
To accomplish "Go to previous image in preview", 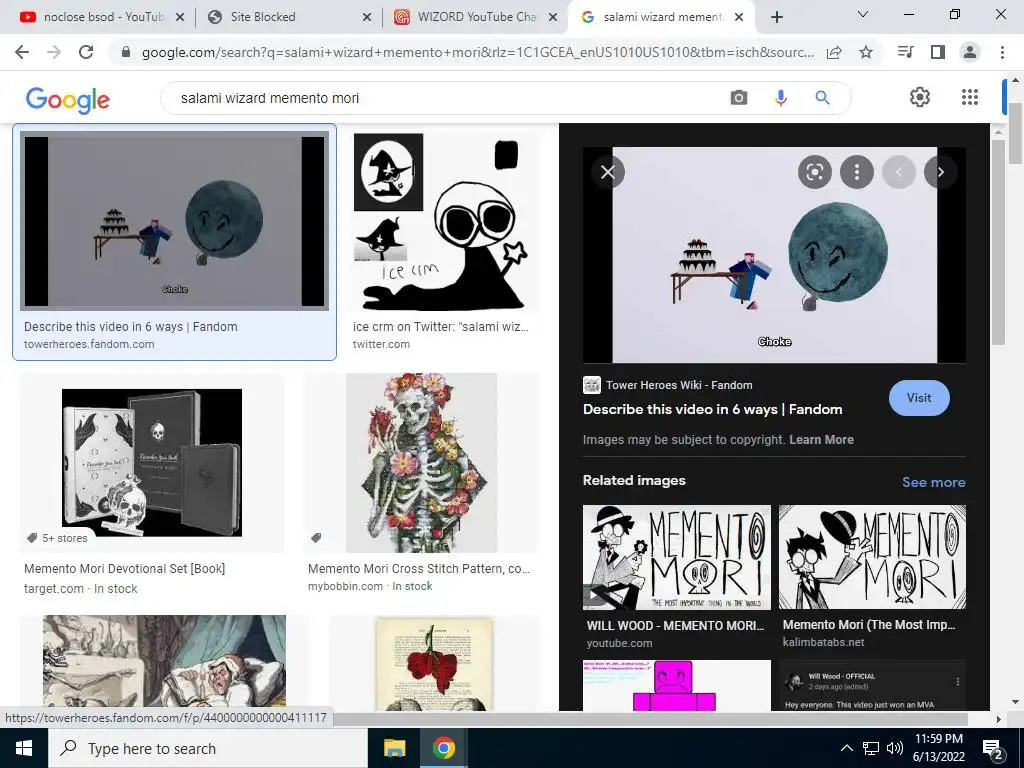I will 899,172.
